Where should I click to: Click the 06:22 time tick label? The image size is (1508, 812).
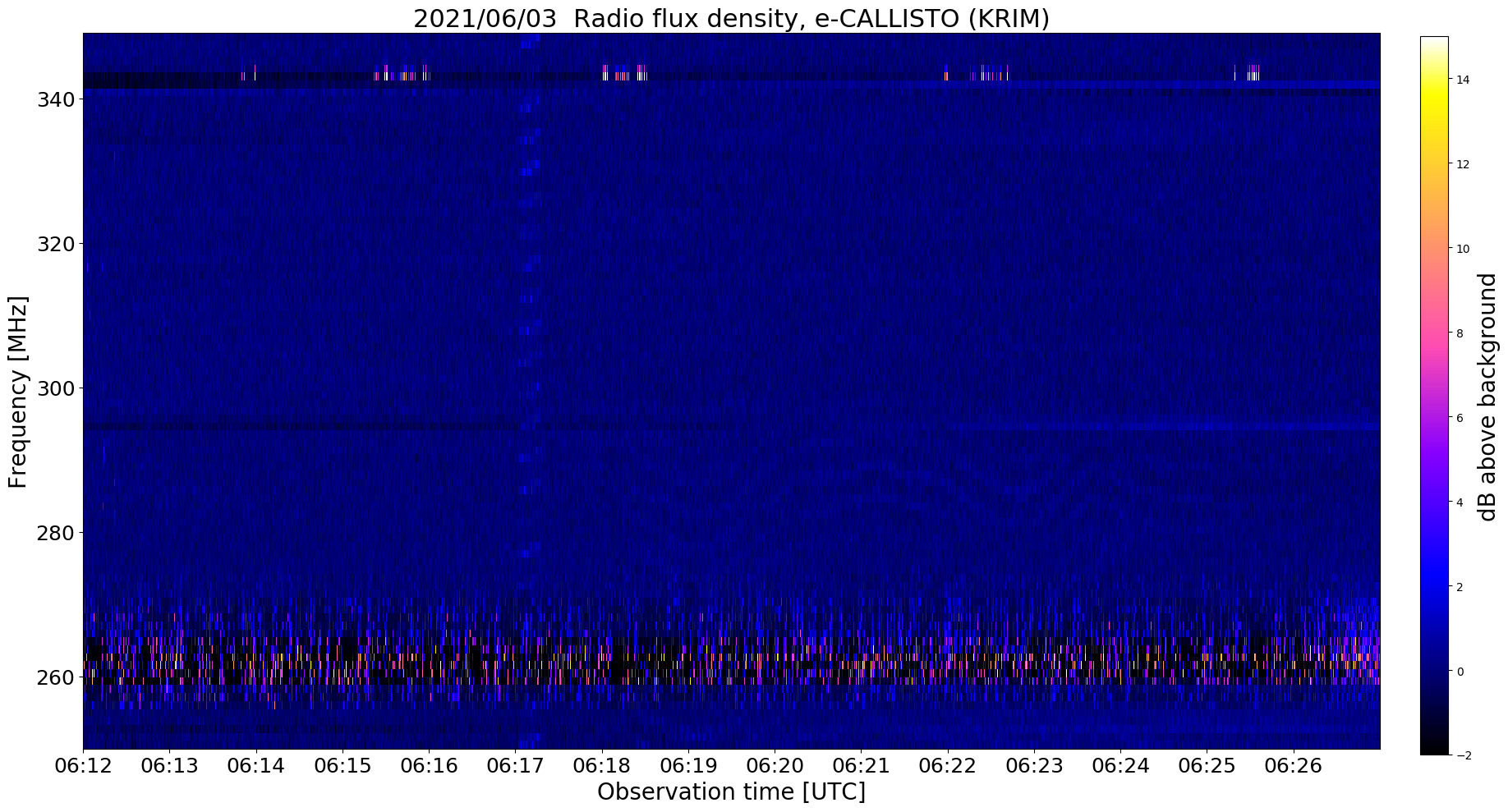point(948,766)
